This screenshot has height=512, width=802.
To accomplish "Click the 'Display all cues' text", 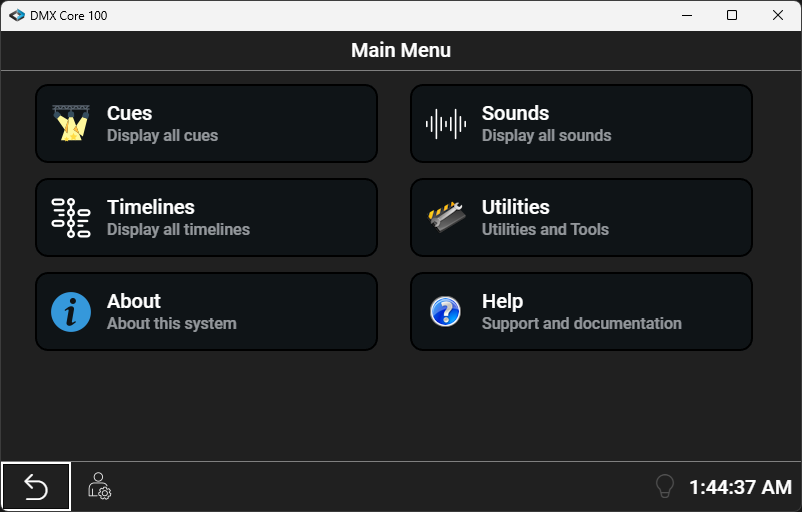I will coord(163,136).
